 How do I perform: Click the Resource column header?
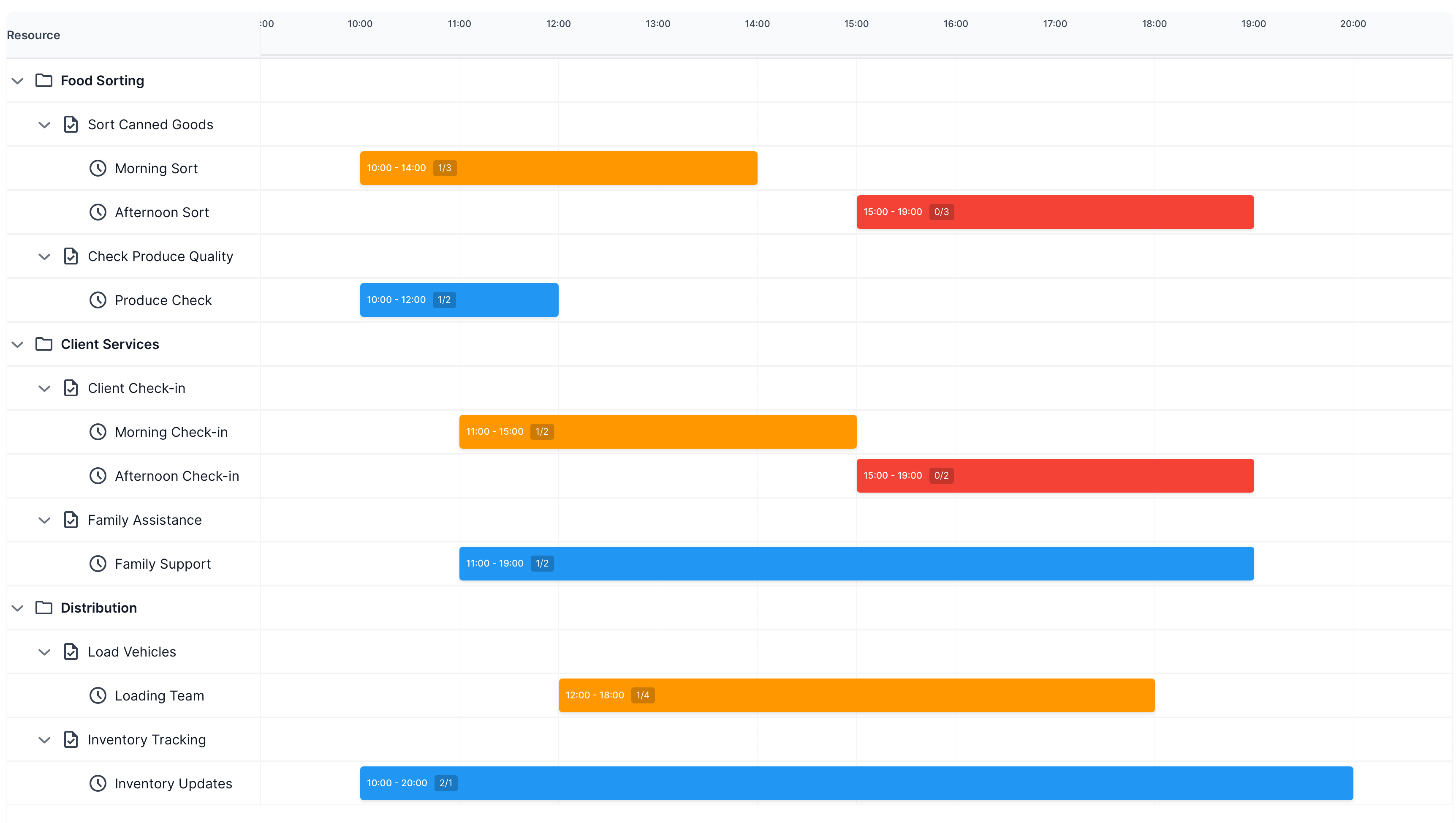[33, 35]
